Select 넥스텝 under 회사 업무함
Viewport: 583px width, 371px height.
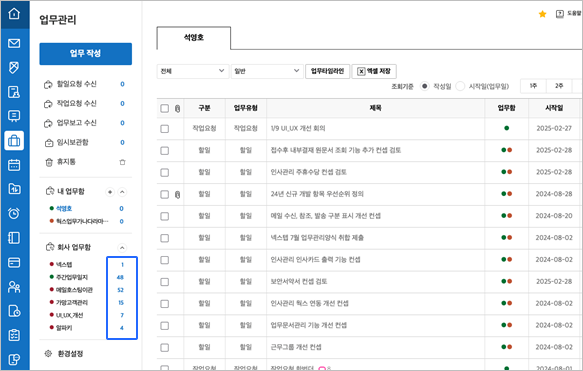coord(64,265)
